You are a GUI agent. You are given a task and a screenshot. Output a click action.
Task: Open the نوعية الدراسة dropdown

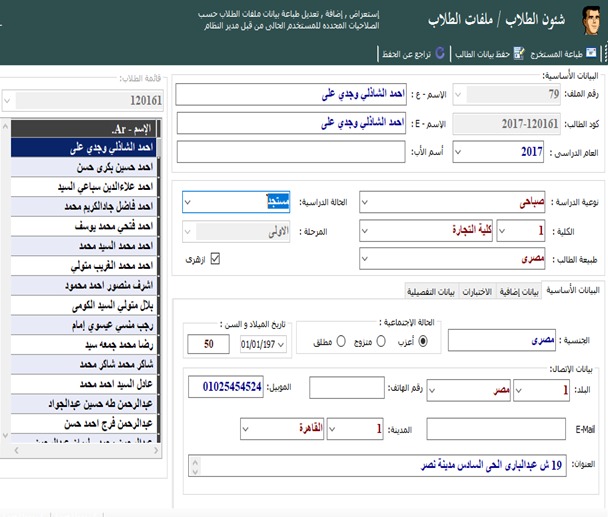tap(365, 202)
